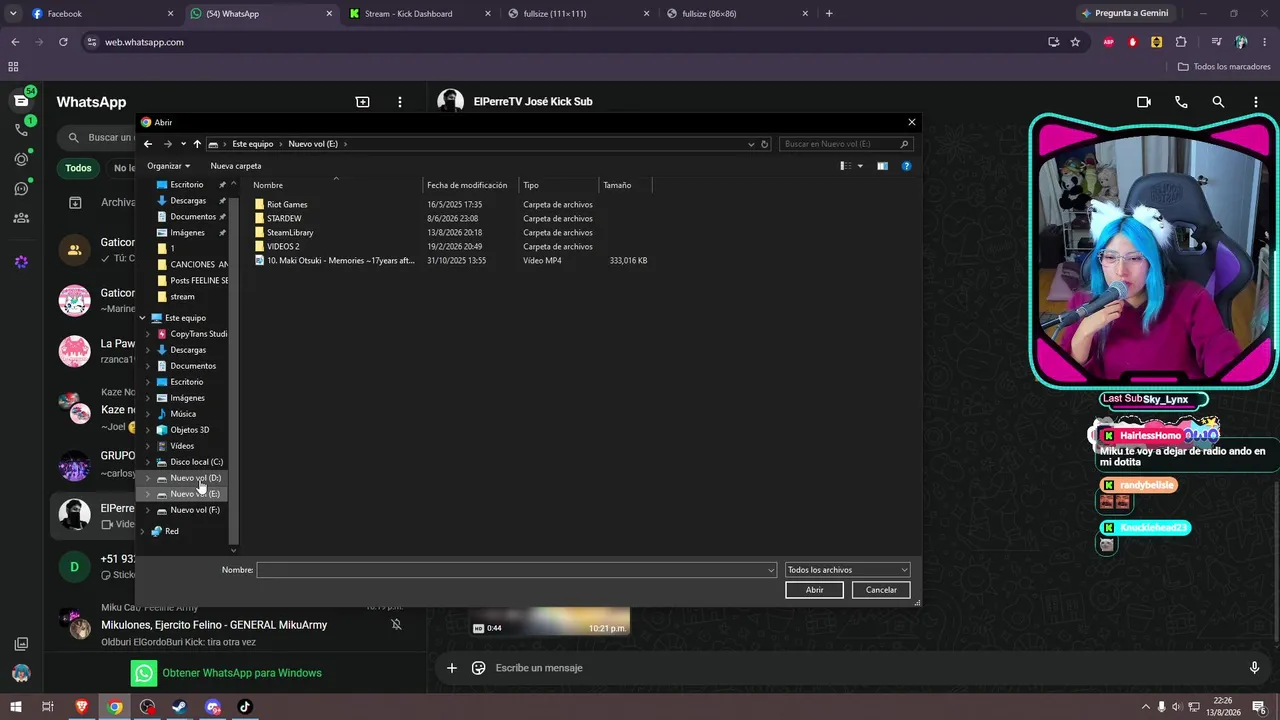Open Brave browser from the taskbar
The height and width of the screenshot is (720, 1280).
[82, 707]
